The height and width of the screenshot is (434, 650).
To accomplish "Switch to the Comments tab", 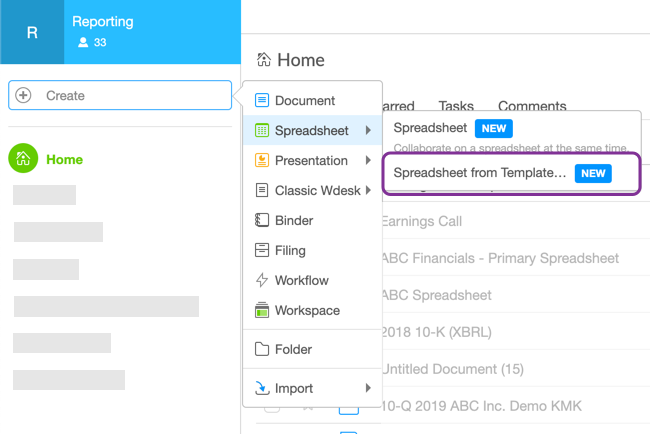I will pyautogui.click(x=532, y=106).
